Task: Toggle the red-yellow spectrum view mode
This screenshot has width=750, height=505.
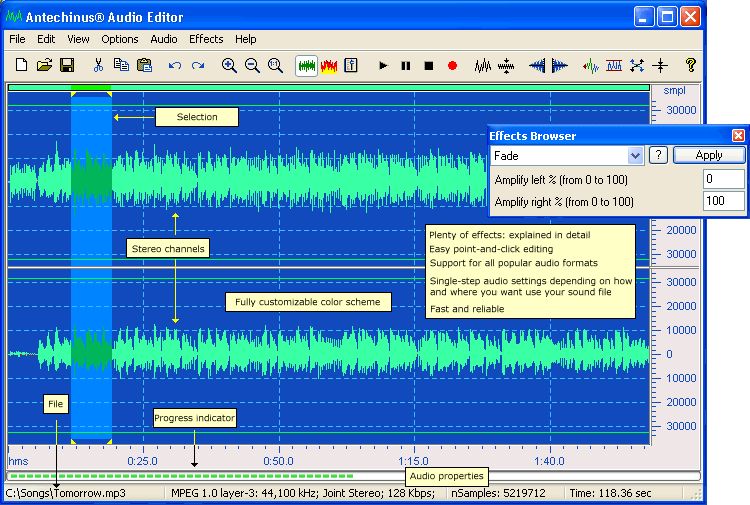Action: (x=329, y=66)
